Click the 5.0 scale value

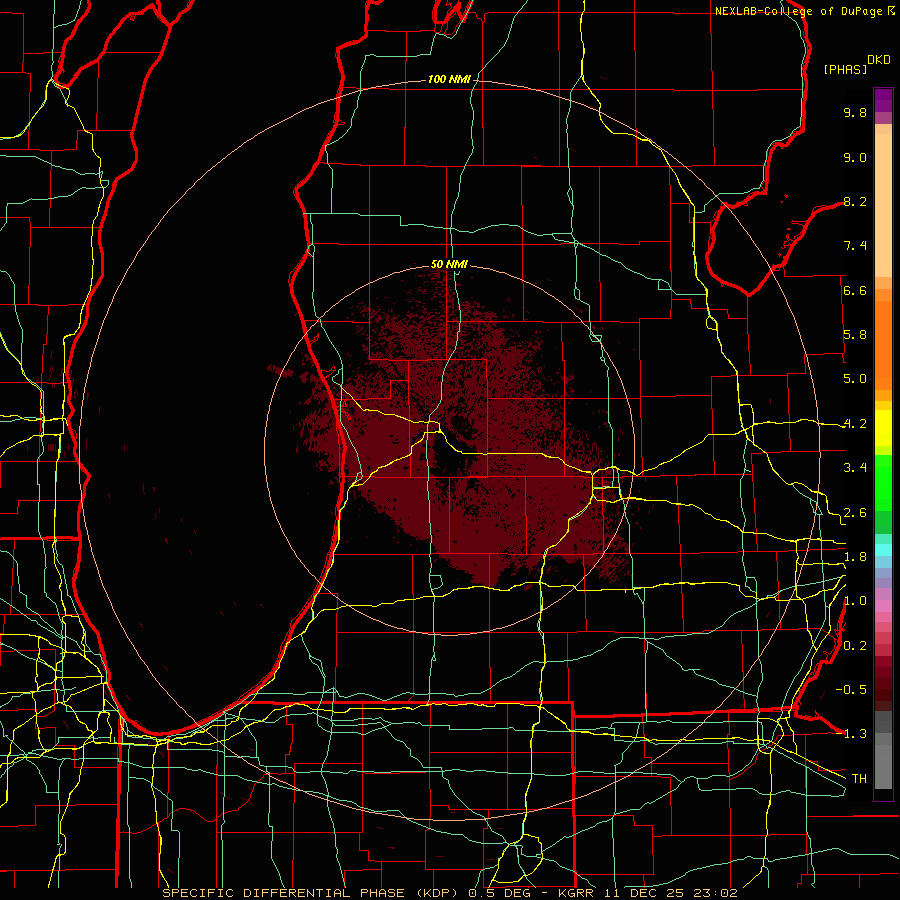coord(855,379)
